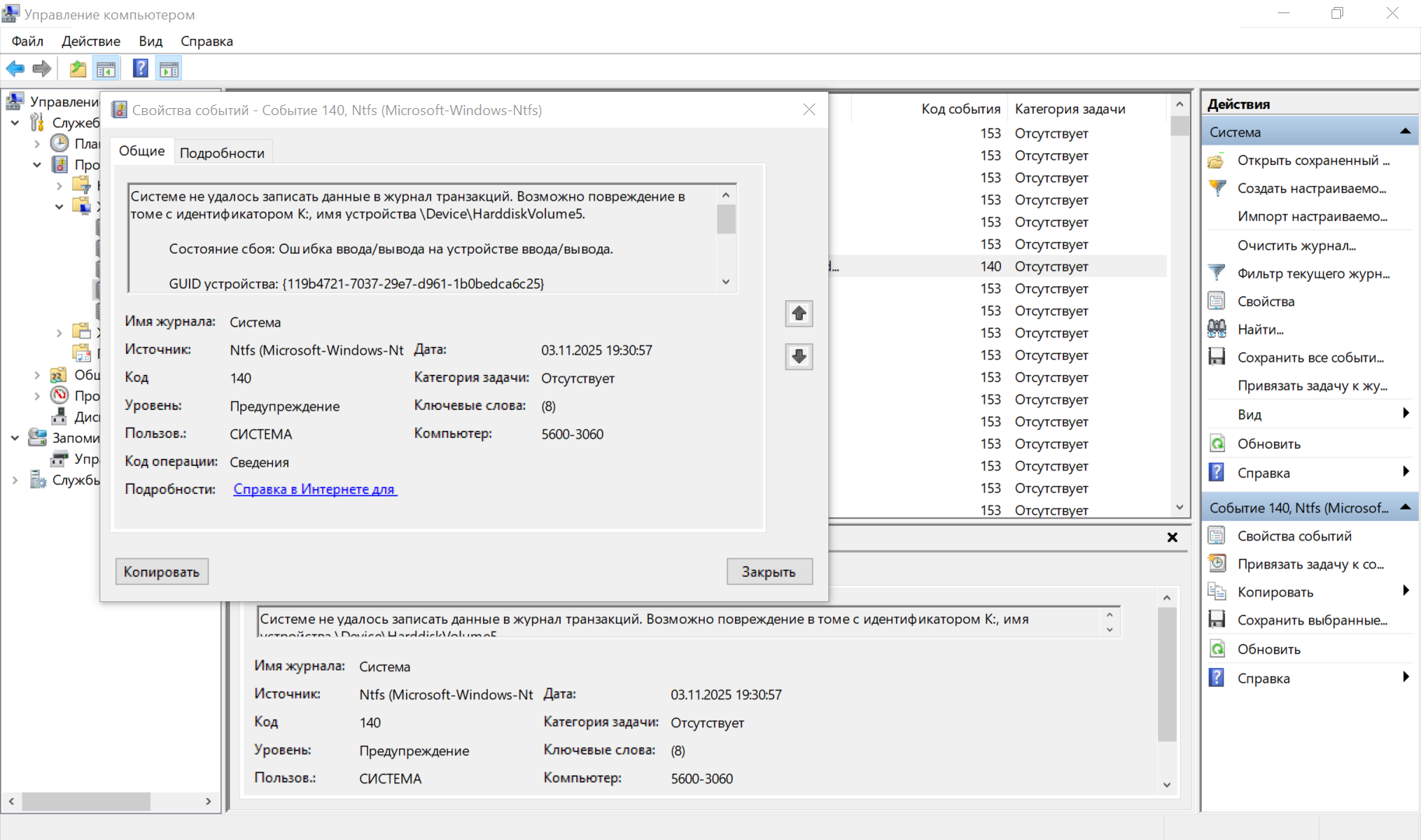This screenshot has width=1421, height=840.
Task: Click the filter current log funnel icon
Action: click(x=1216, y=273)
